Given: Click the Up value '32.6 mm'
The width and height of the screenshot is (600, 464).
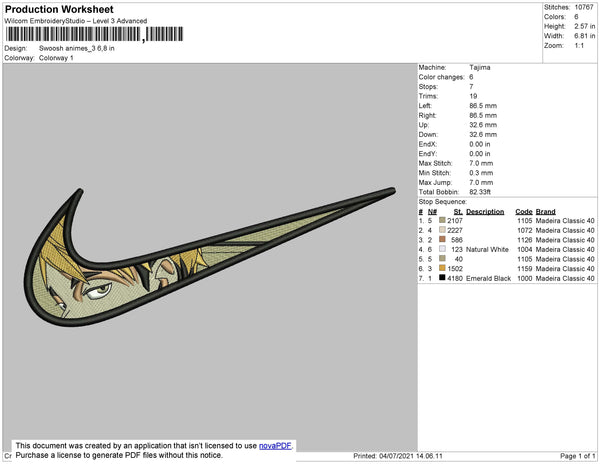Looking at the screenshot, I should point(483,125).
